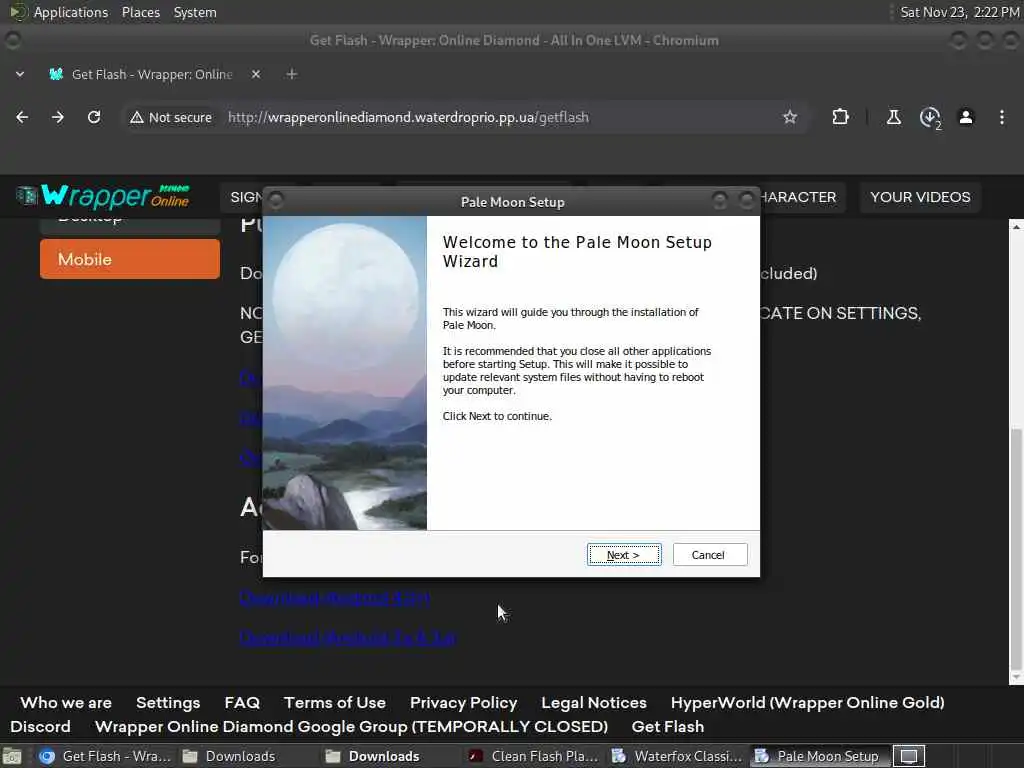This screenshot has width=1024, height=768.
Task: Bookmark this page with the star icon
Action: click(790, 117)
